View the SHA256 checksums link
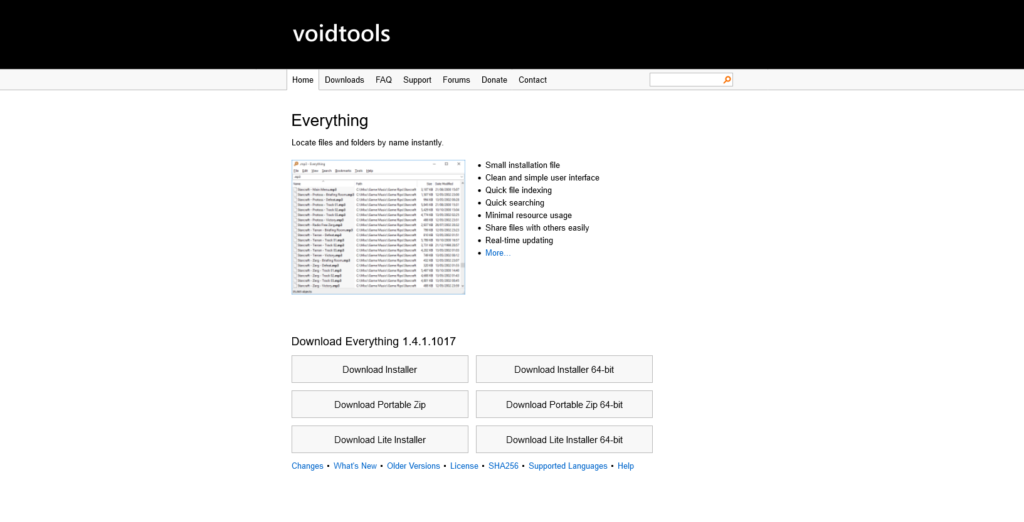Image resolution: width=1024 pixels, height=522 pixels. pos(503,466)
